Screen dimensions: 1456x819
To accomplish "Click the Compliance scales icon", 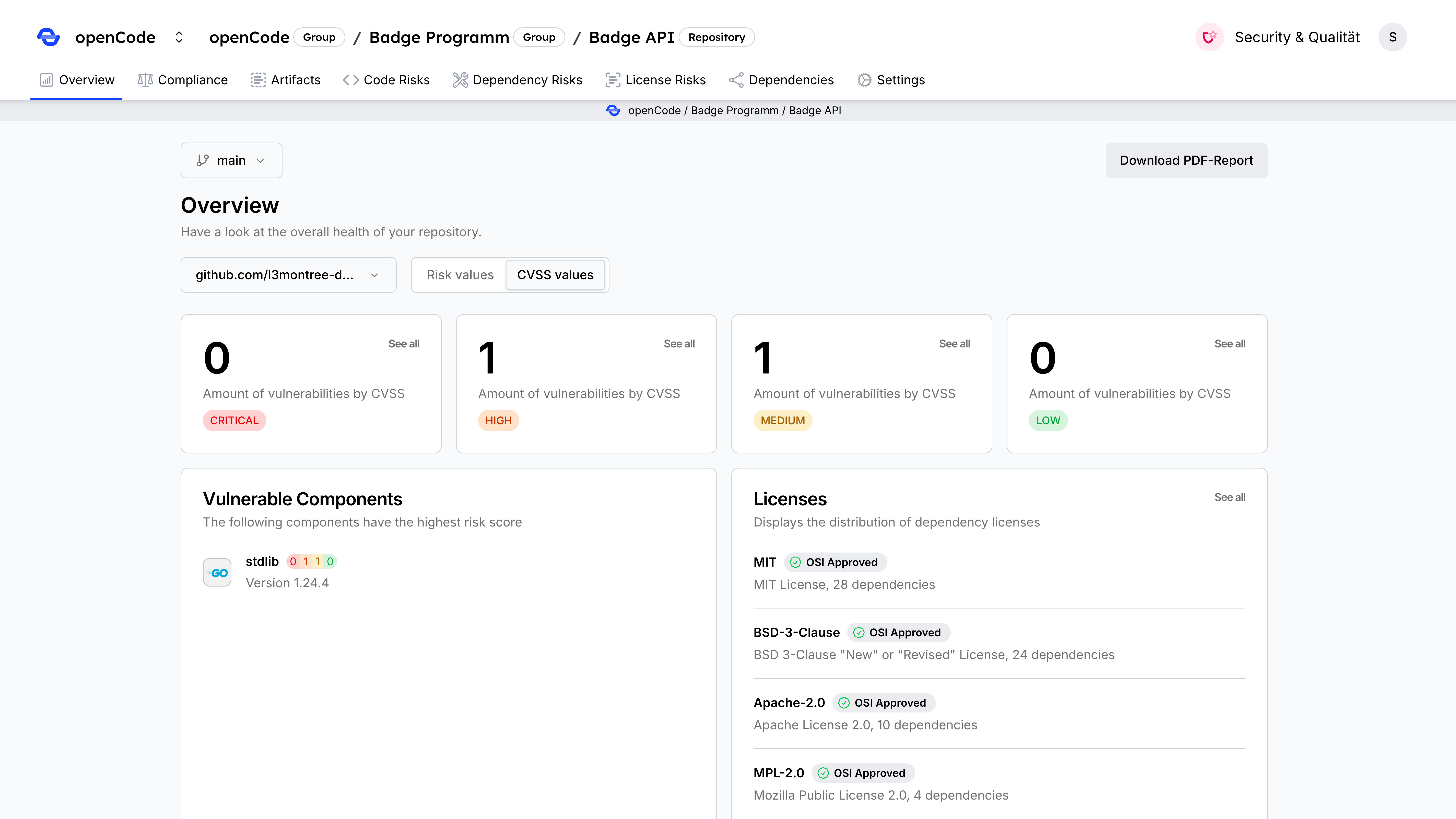I will [x=145, y=80].
